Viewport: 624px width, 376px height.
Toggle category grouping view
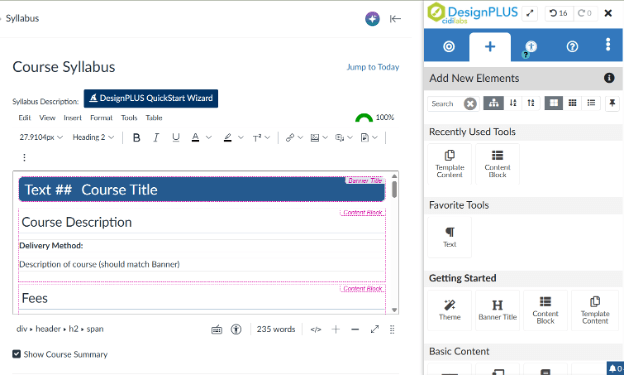click(x=493, y=103)
